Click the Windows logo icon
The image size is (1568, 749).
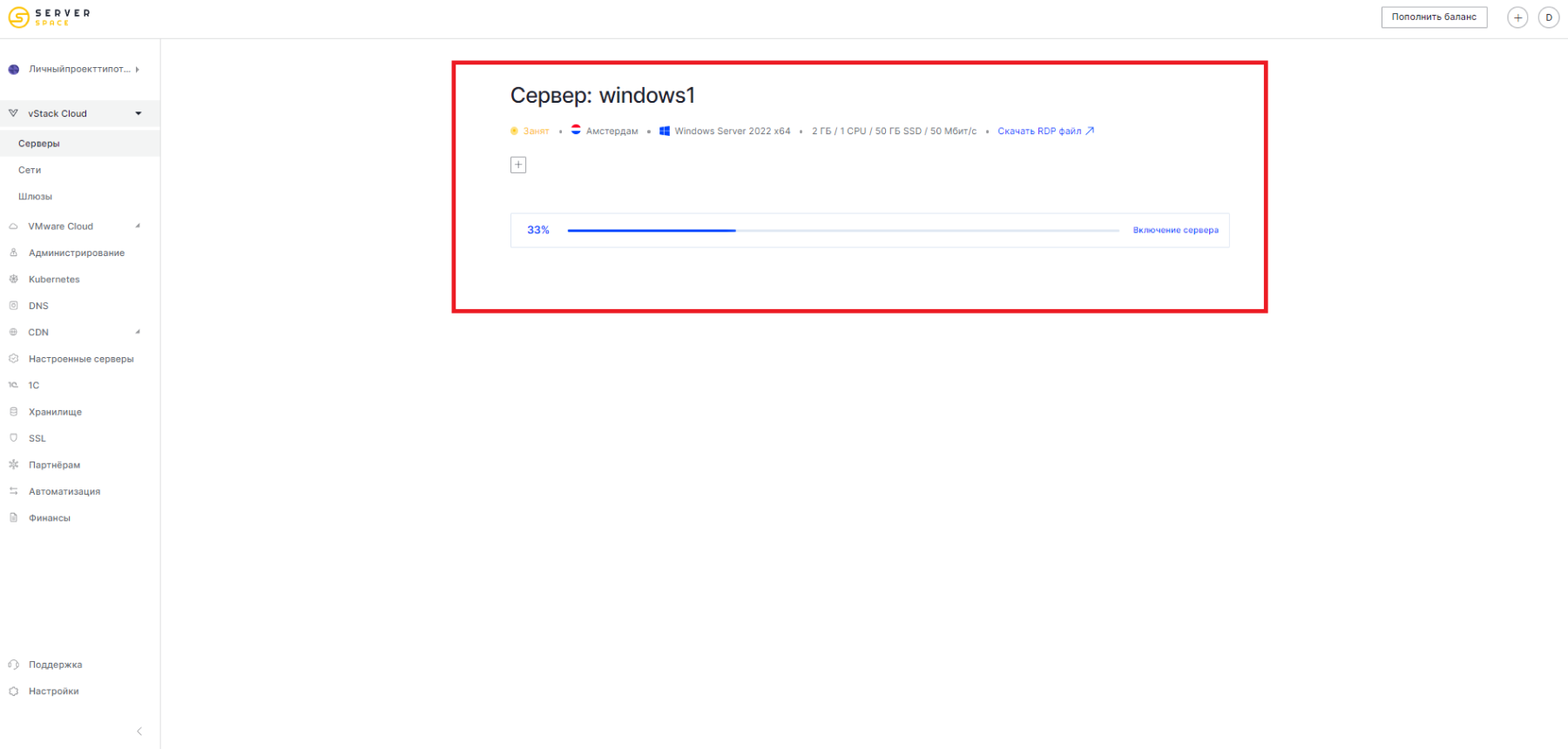tap(665, 132)
